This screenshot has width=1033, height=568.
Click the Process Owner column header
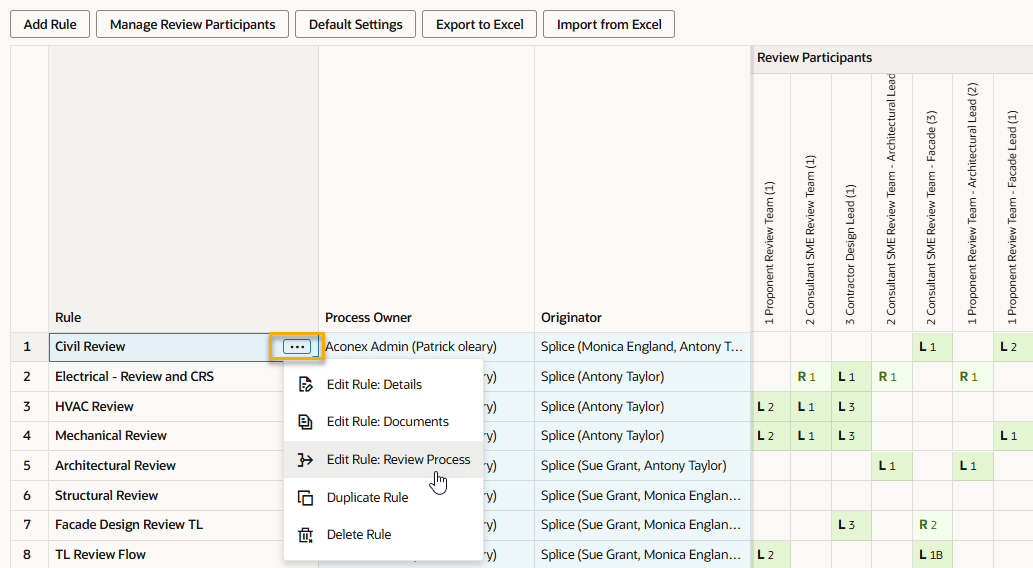point(368,318)
